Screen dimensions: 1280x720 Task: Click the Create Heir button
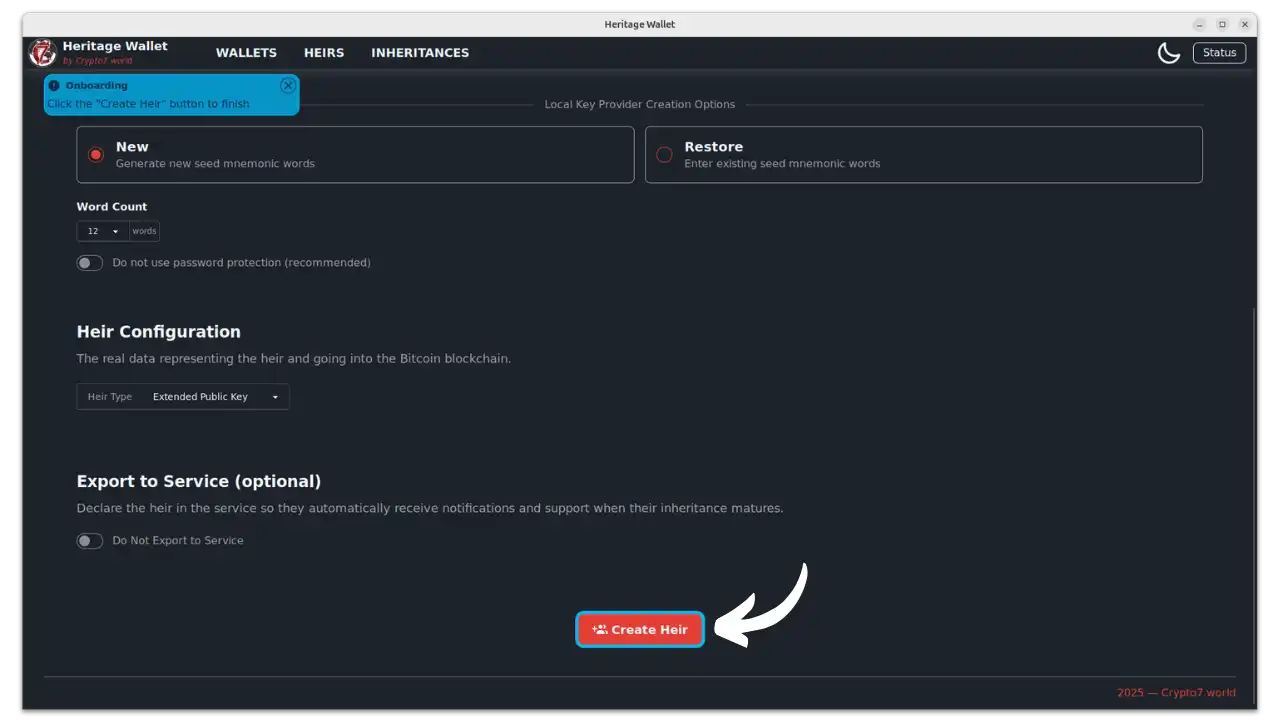[640, 629]
